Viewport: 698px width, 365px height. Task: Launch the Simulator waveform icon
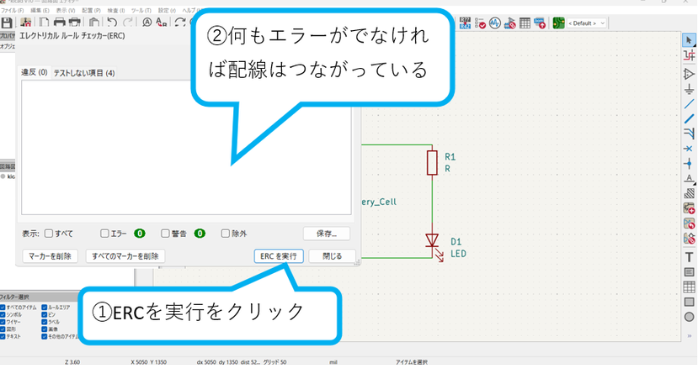[x=495, y=23]
